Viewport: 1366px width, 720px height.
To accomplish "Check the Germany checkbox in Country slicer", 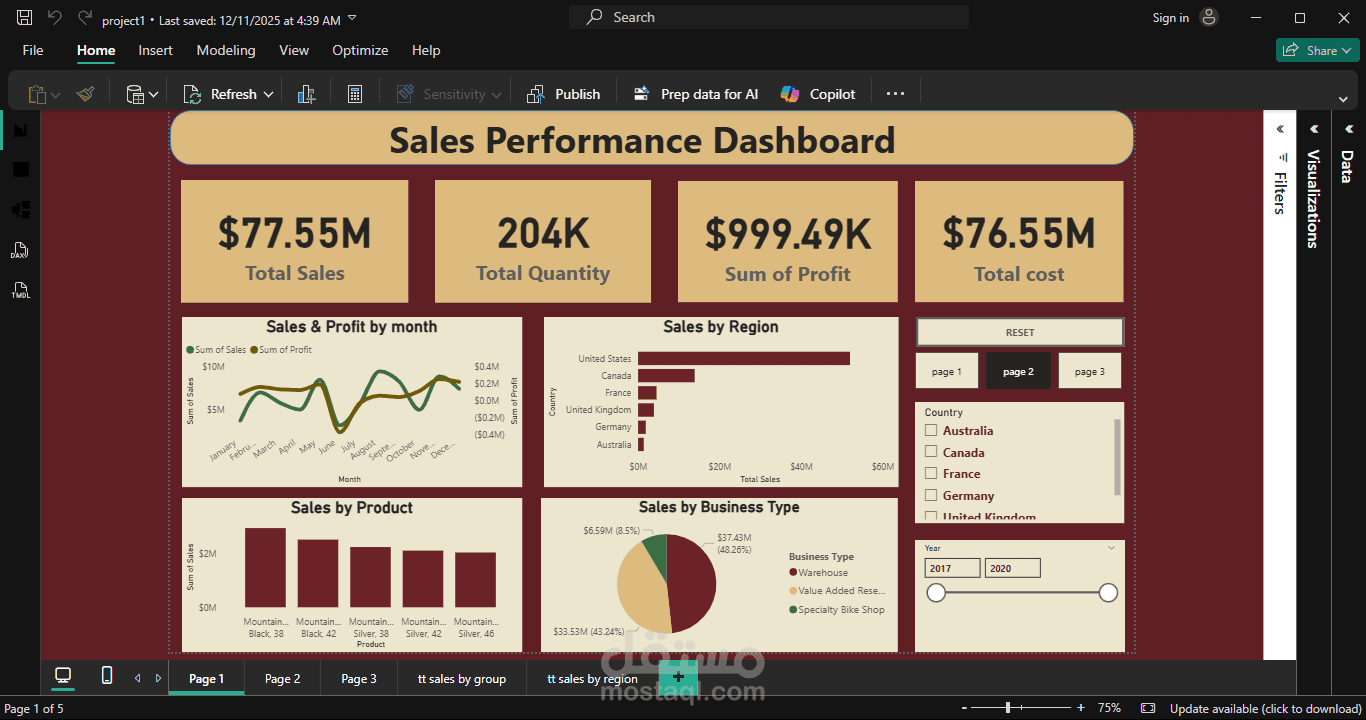I will (x=932, y=495).
